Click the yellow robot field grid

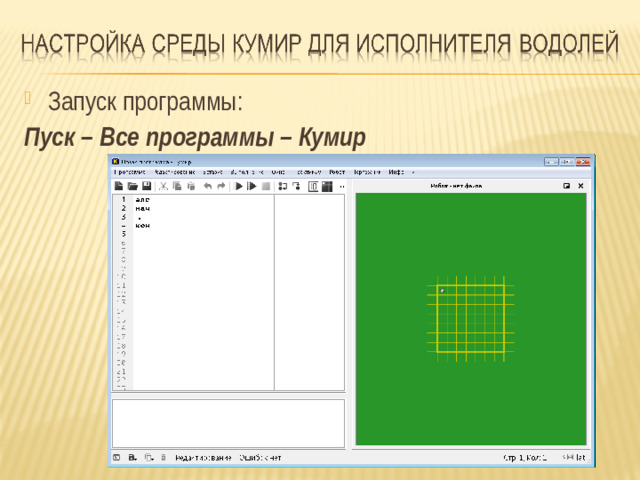(x=471, y=319)
